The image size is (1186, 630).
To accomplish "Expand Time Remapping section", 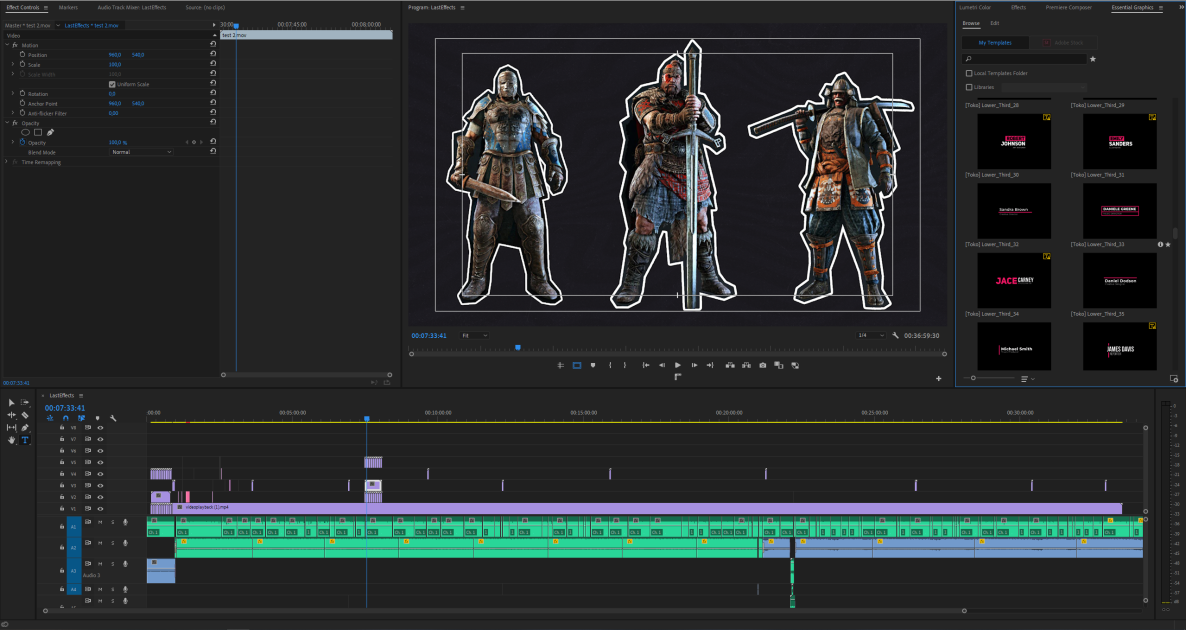I will point(7,162).
